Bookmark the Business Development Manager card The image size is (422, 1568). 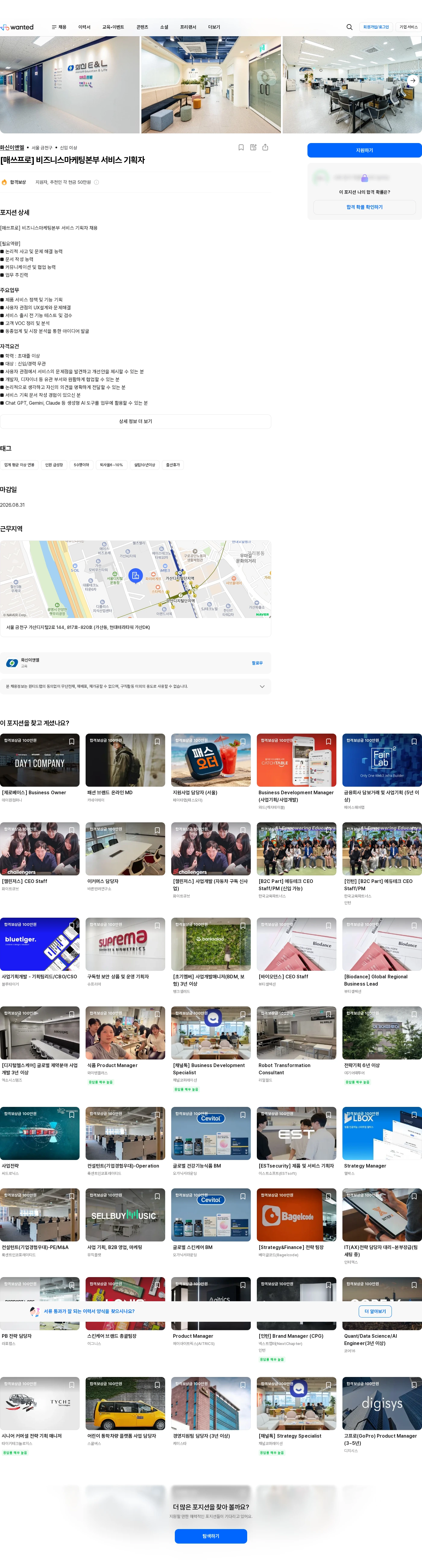329,742
